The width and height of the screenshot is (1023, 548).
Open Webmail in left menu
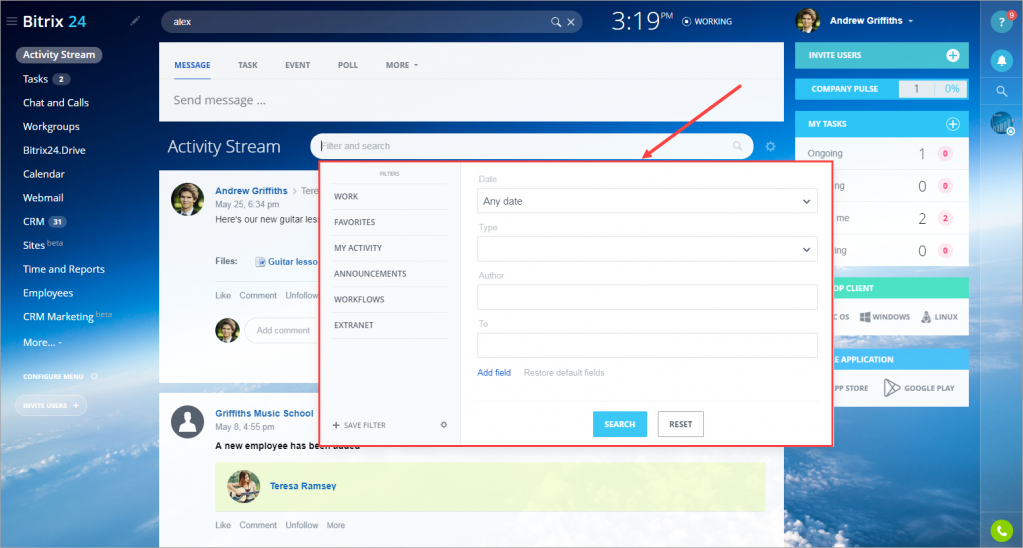pos(43,198)
